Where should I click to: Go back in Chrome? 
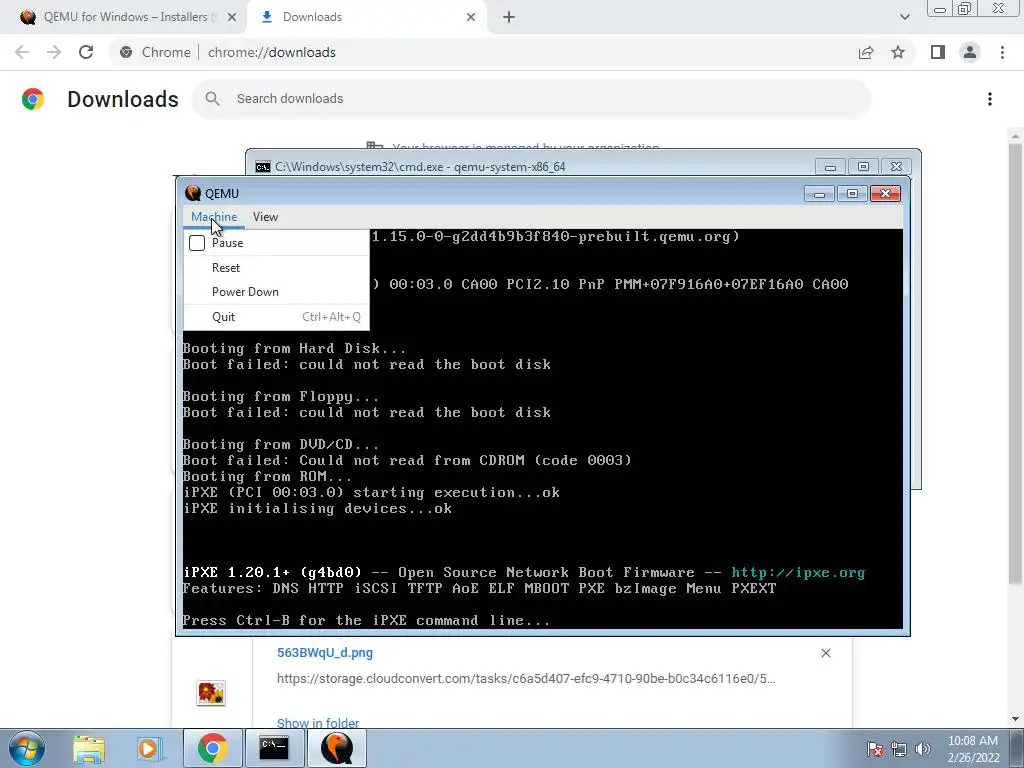[22, 52]
